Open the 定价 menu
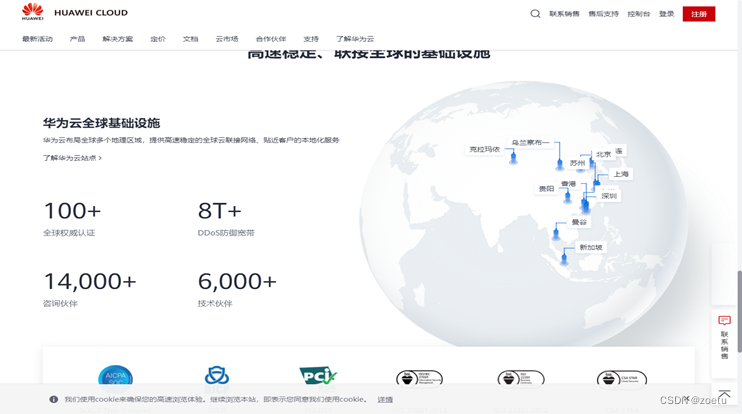 (x=158, y=39)
